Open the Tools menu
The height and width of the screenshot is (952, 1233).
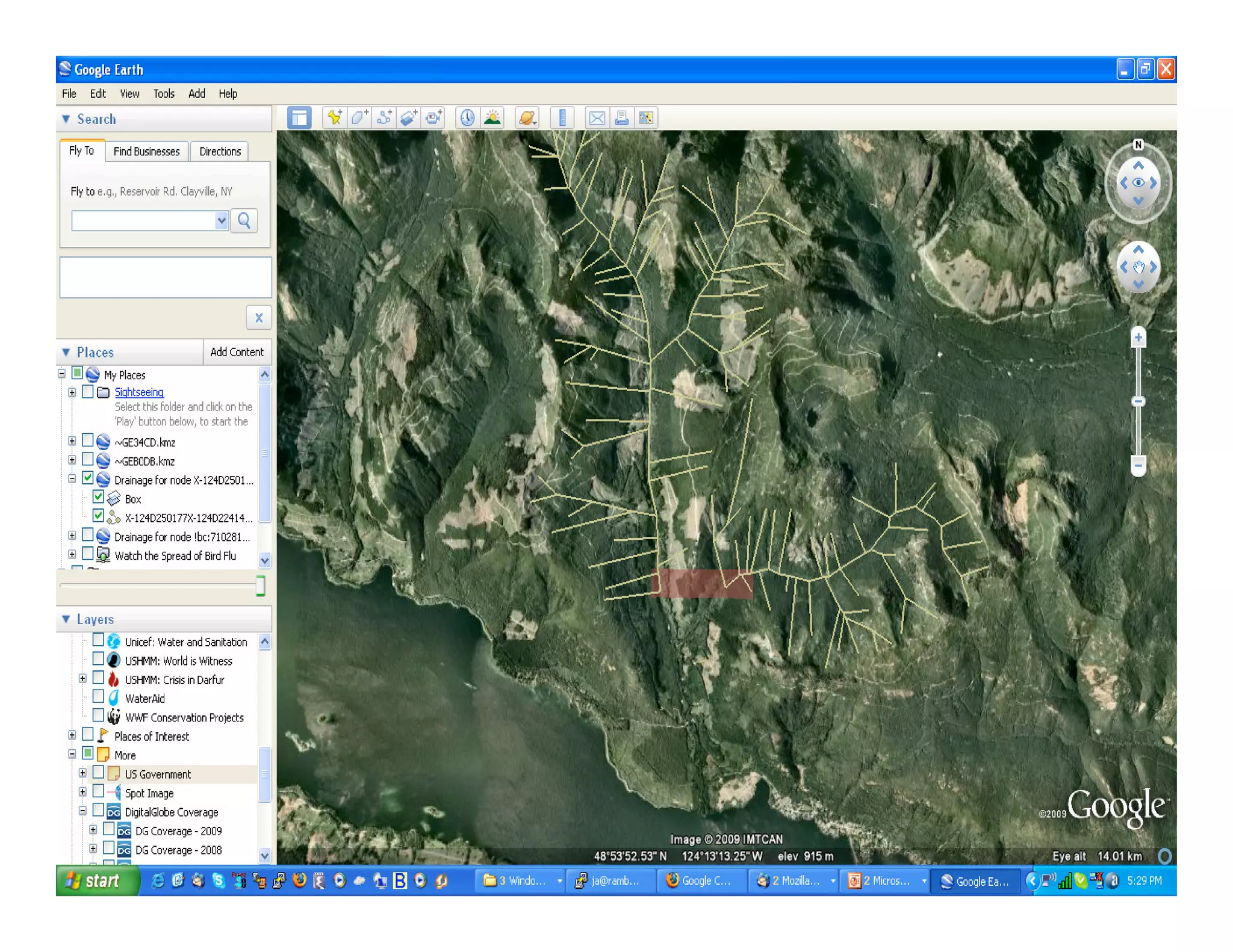click(163, 94)
